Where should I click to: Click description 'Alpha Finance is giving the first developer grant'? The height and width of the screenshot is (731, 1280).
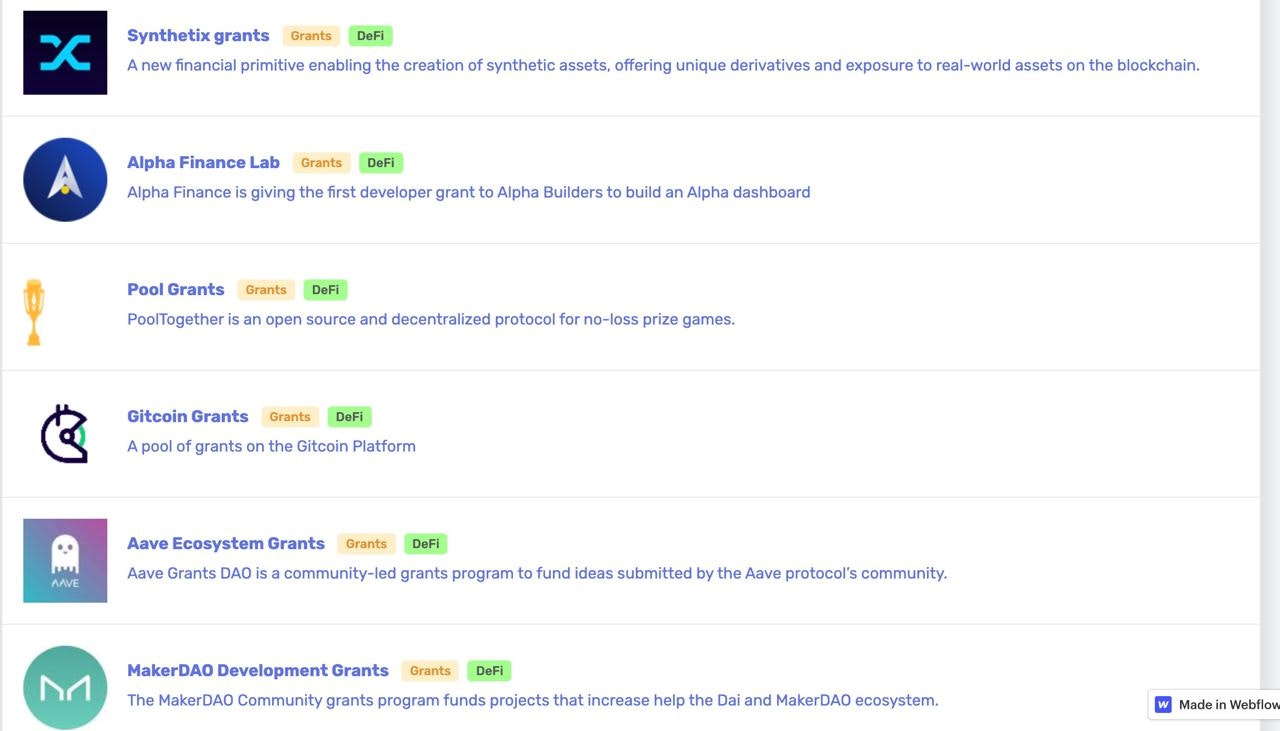(468, 192)
